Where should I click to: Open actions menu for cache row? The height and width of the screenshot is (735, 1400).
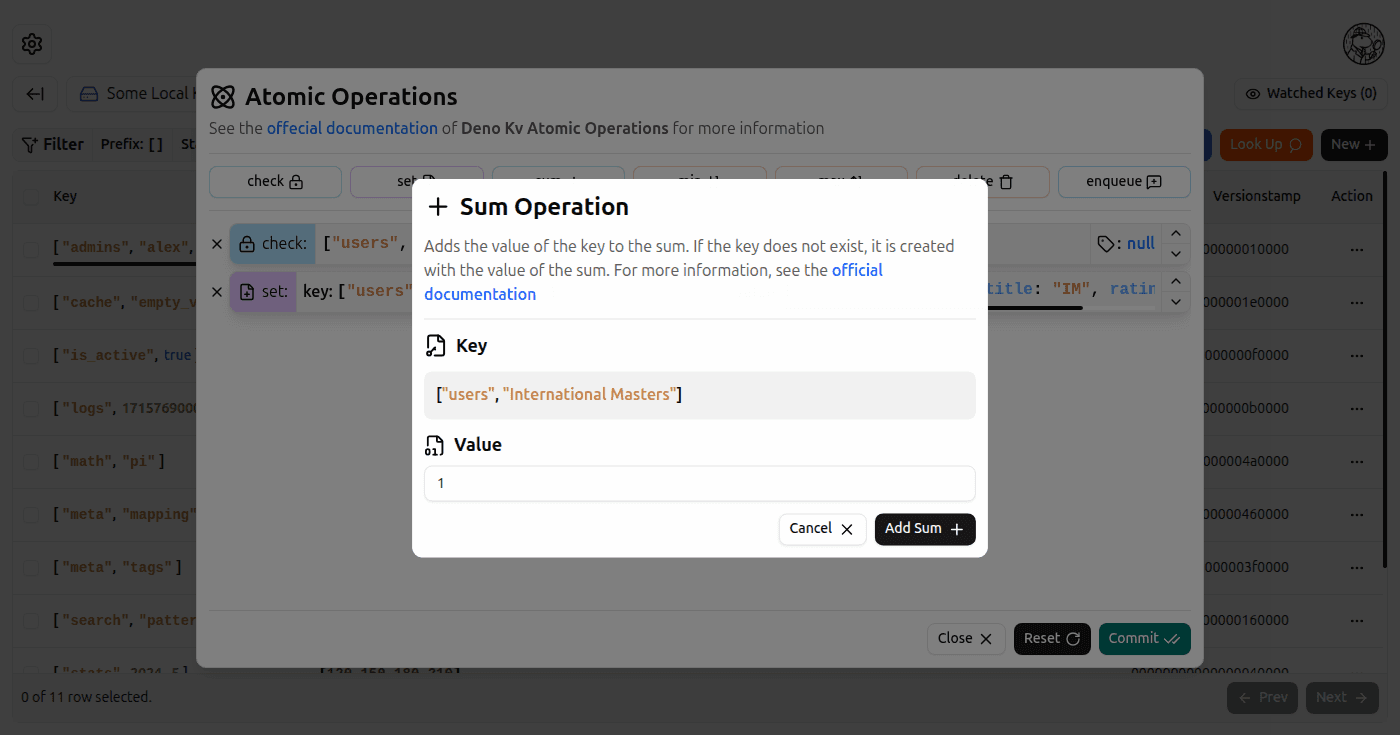tap(1357, 302)
